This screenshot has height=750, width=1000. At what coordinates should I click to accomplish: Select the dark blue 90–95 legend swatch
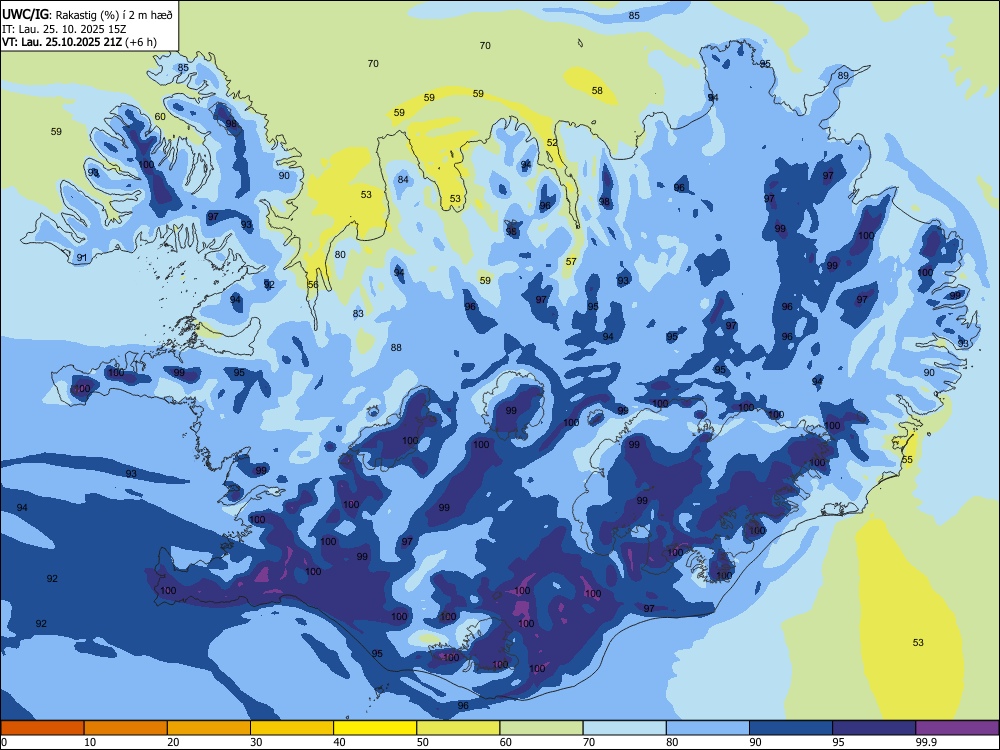coord(791,728)
